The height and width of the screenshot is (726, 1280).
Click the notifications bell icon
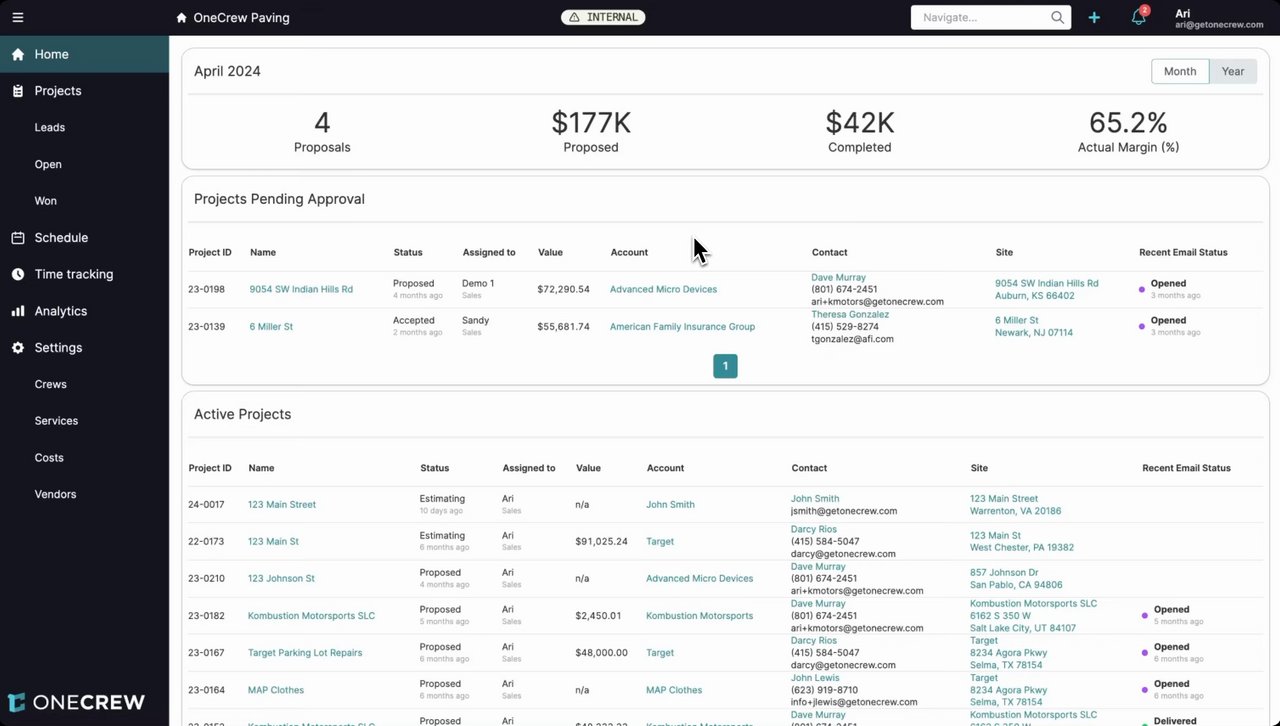click(x=1138, y=17)
